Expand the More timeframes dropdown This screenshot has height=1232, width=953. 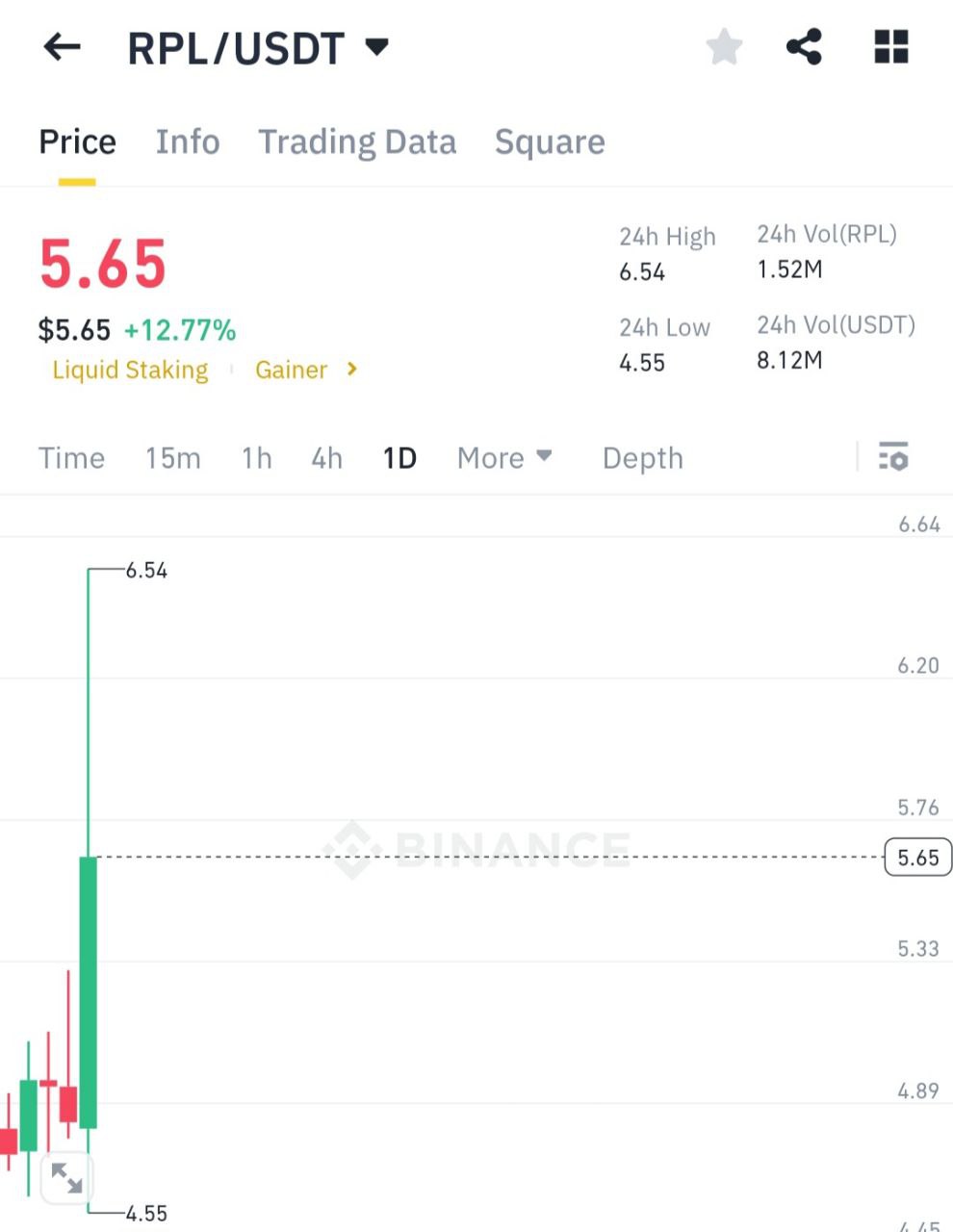click(x=504, y=458)
